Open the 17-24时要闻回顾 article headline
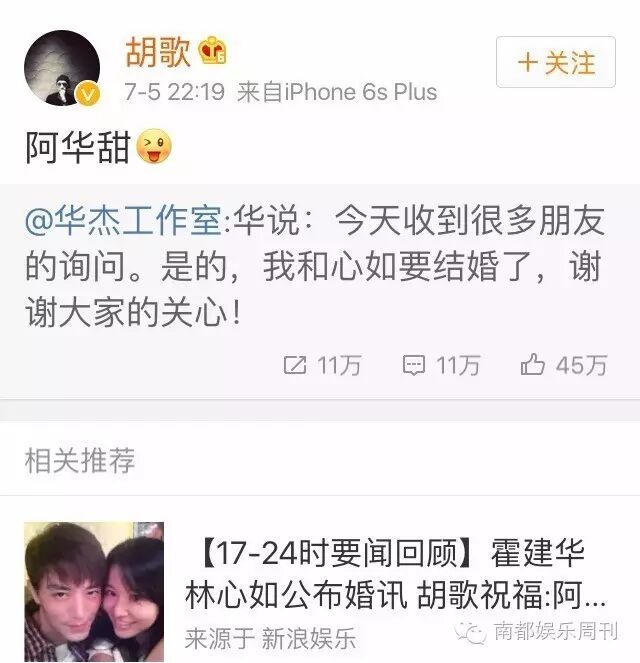The width and height of the screenshot is (640, 663). (395, 574)
